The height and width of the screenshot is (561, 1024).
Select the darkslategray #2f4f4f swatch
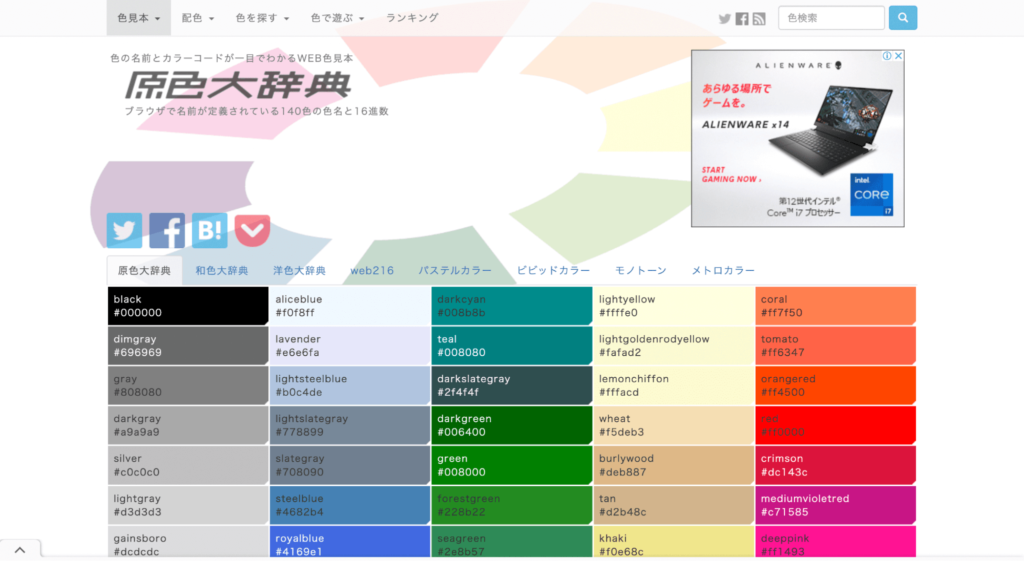tap(511, 385)
